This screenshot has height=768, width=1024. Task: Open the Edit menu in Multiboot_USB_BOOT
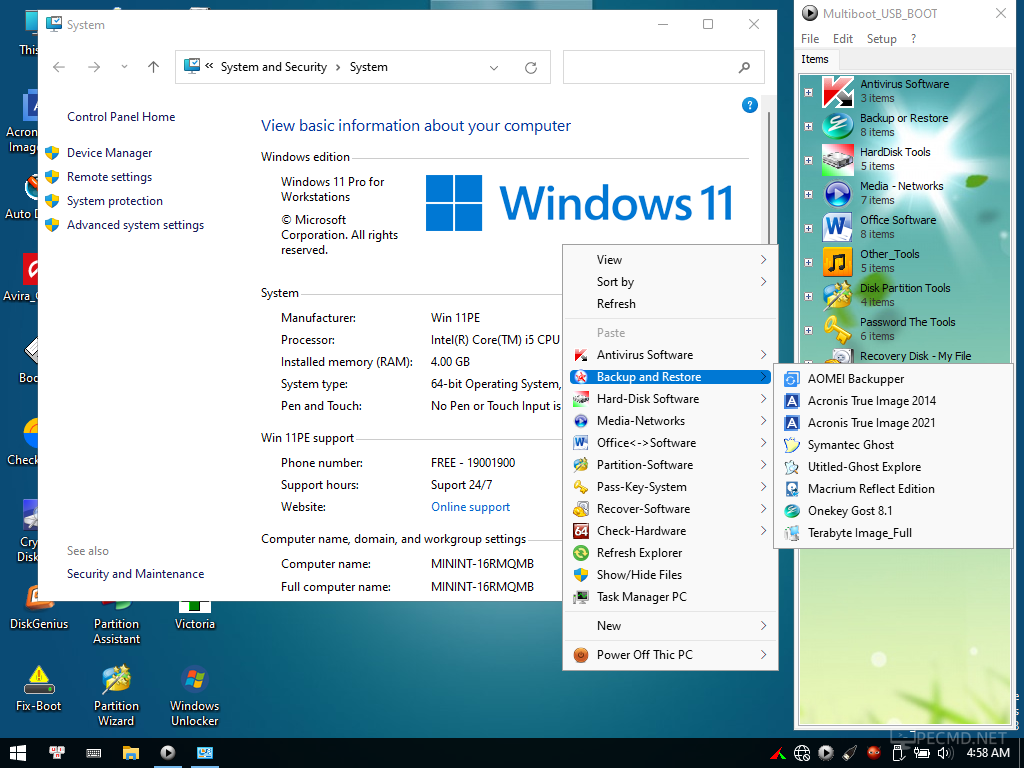(x=842, y=39)
